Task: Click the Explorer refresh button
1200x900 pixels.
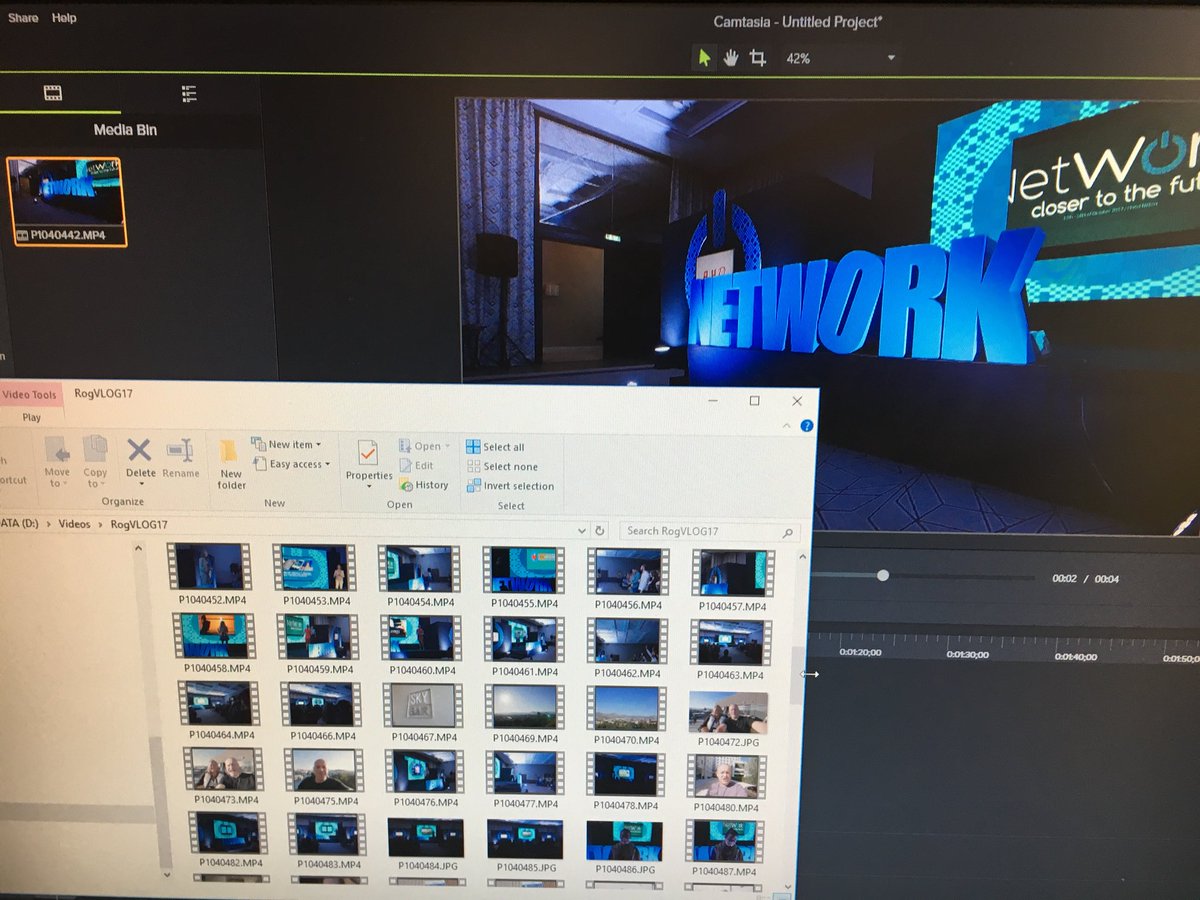Action: (600, 531)
